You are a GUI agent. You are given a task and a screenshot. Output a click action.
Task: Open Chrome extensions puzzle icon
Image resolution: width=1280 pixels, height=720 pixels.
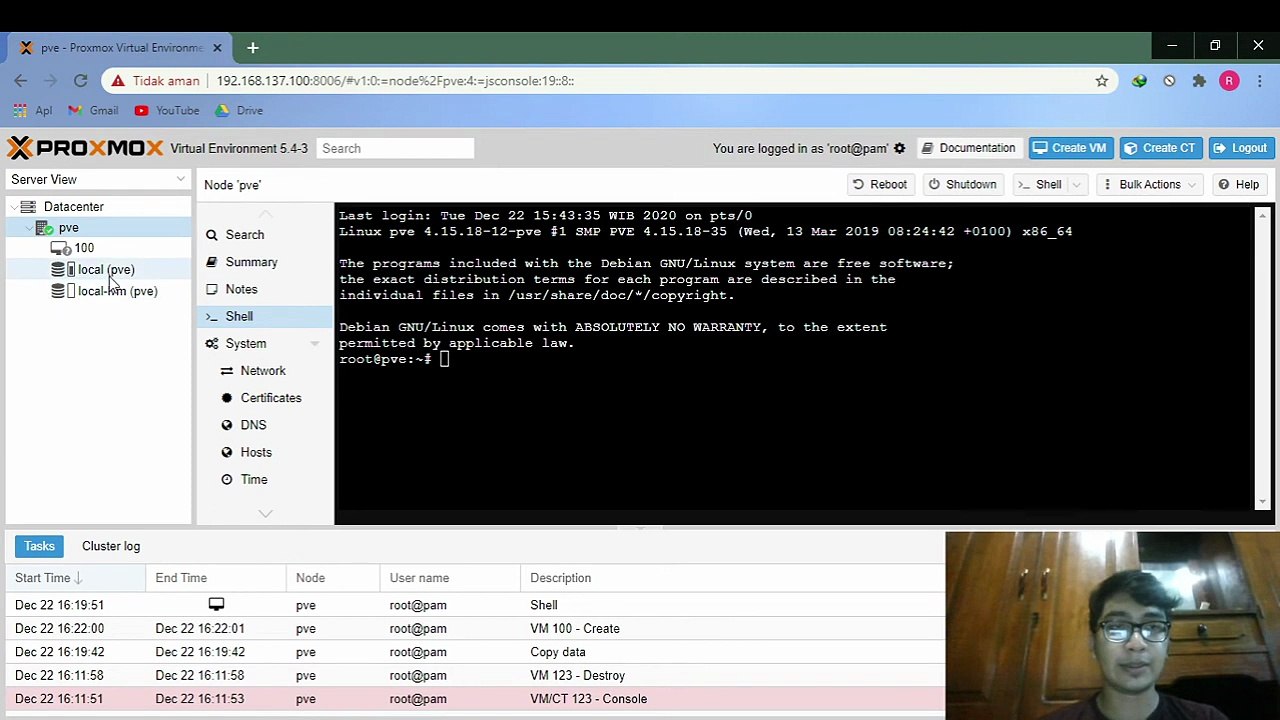(x=1199, y=81)
